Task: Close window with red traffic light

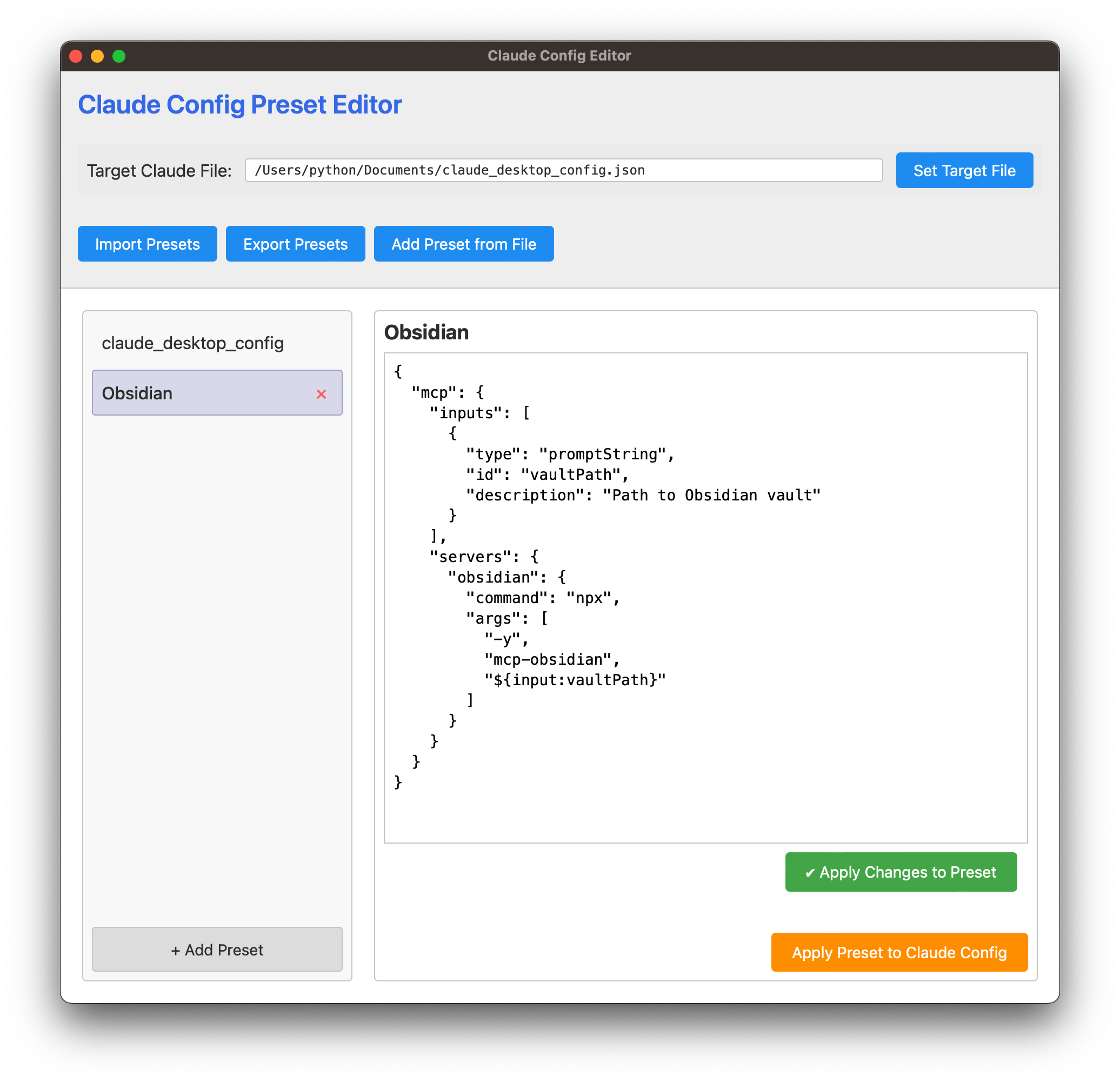Action: point(76,56)
